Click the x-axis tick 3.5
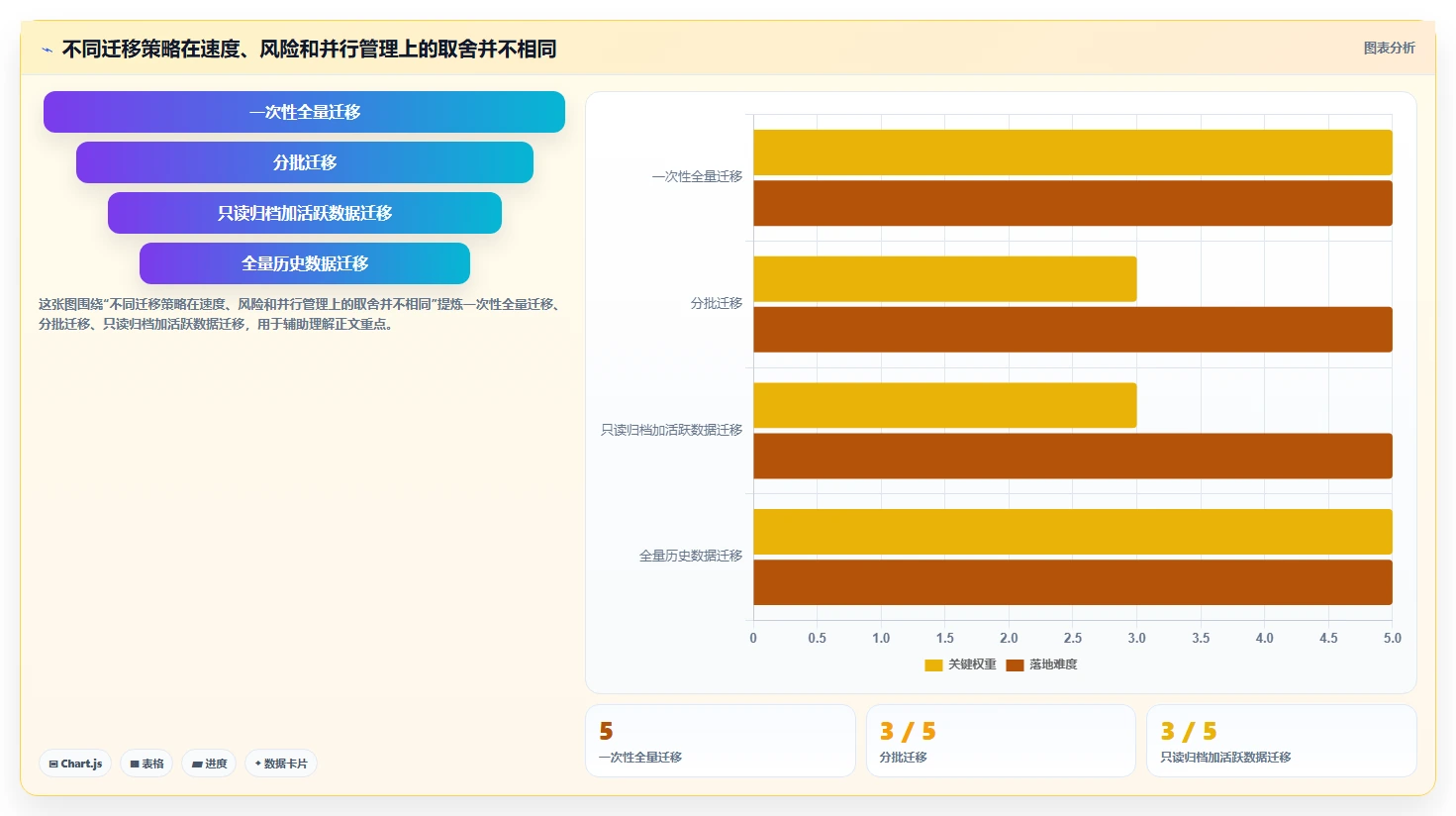Viewport: 1456px width, 816px height. click(1201, 639)
